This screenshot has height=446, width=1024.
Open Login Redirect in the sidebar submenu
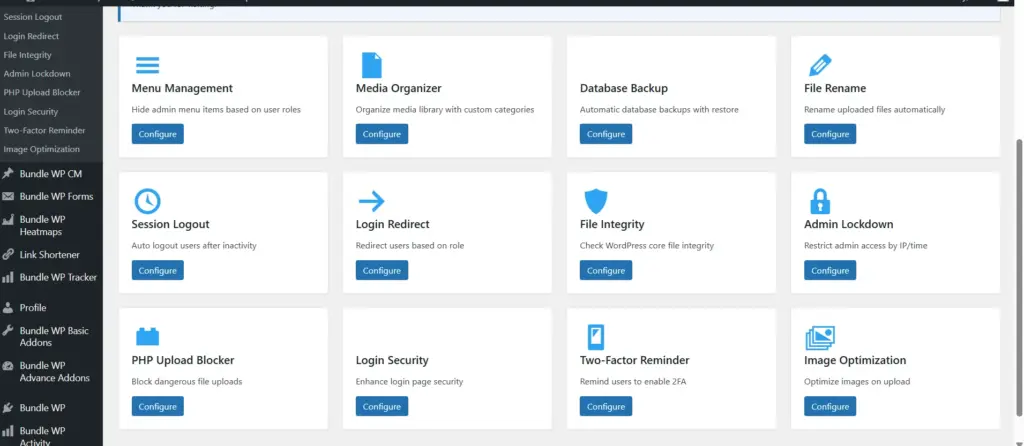point(31,36)
